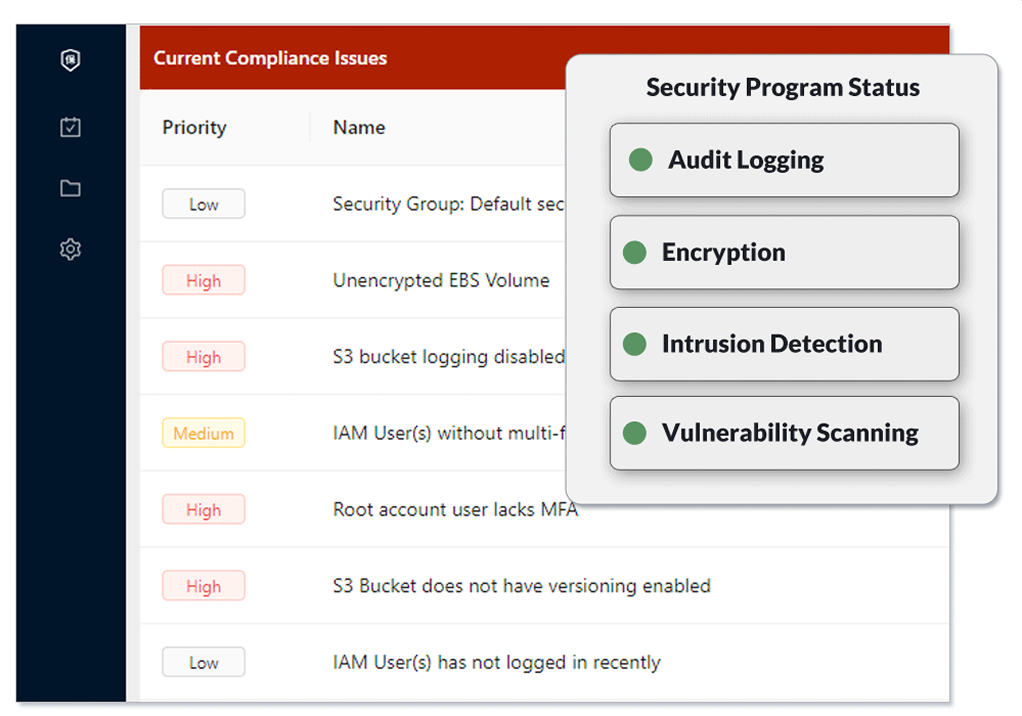Click the shield logo icon in sidebar
This screenshot has width=1022, height=716.
coord(70,60)
